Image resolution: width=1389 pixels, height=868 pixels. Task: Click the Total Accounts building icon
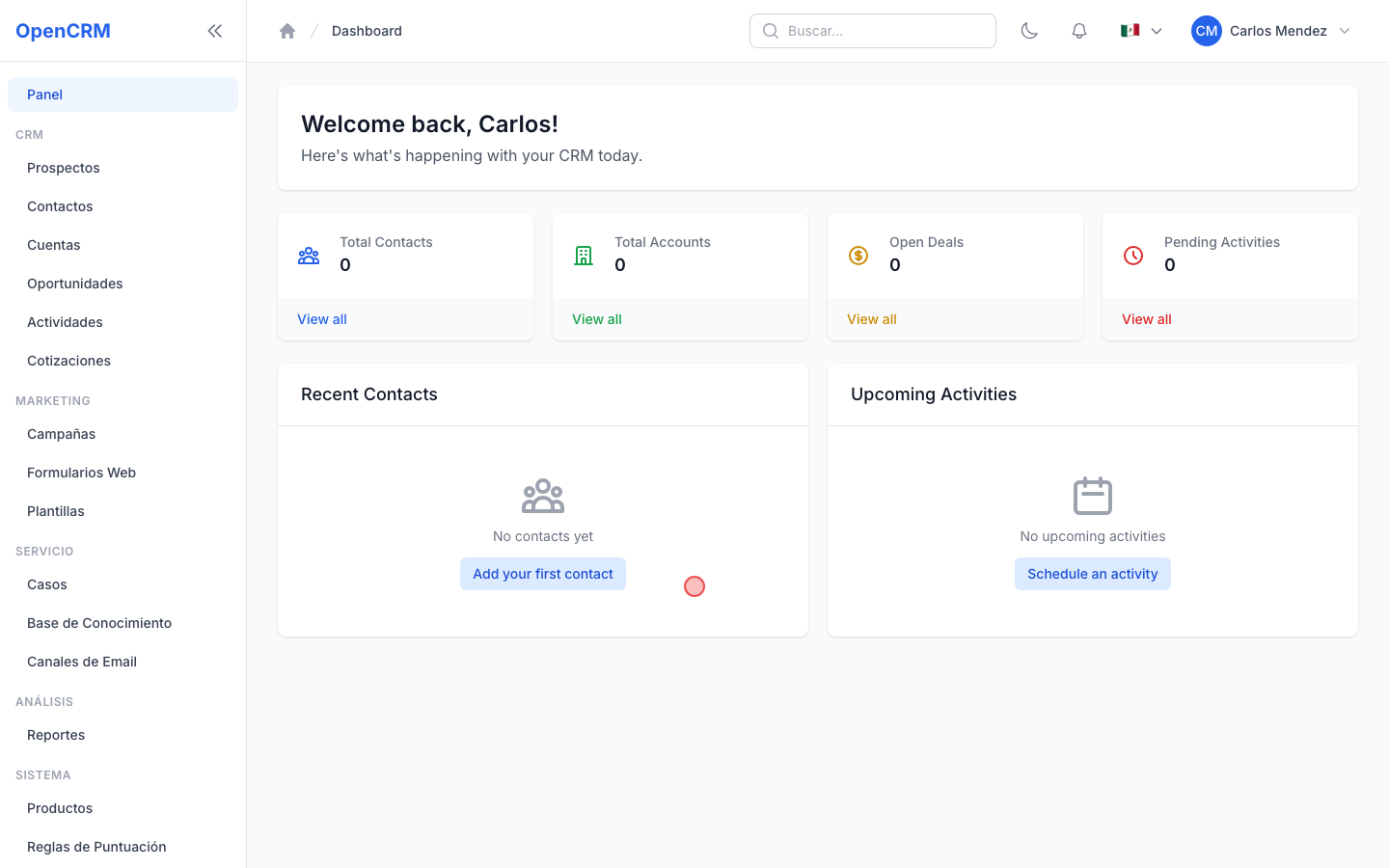(584, 256)
